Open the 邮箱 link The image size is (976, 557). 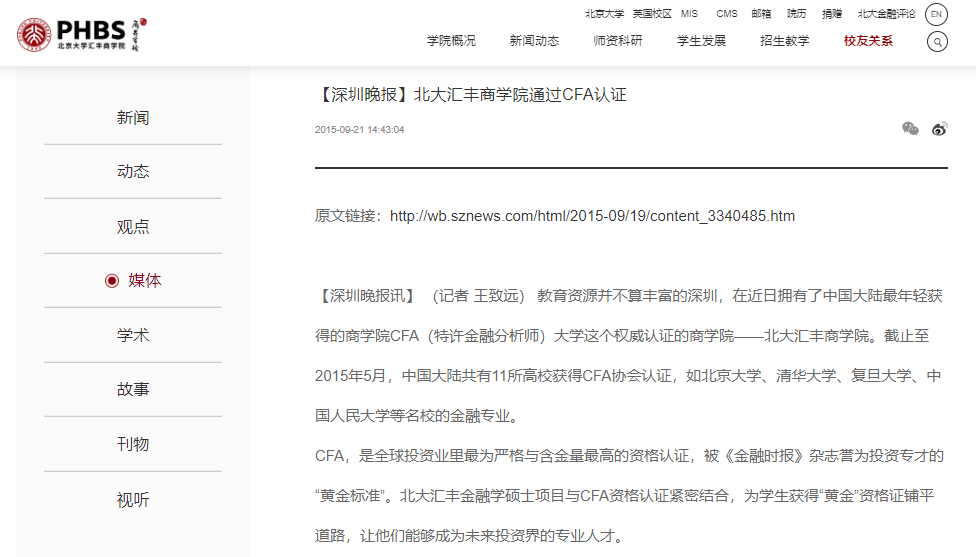click(761, 14)
